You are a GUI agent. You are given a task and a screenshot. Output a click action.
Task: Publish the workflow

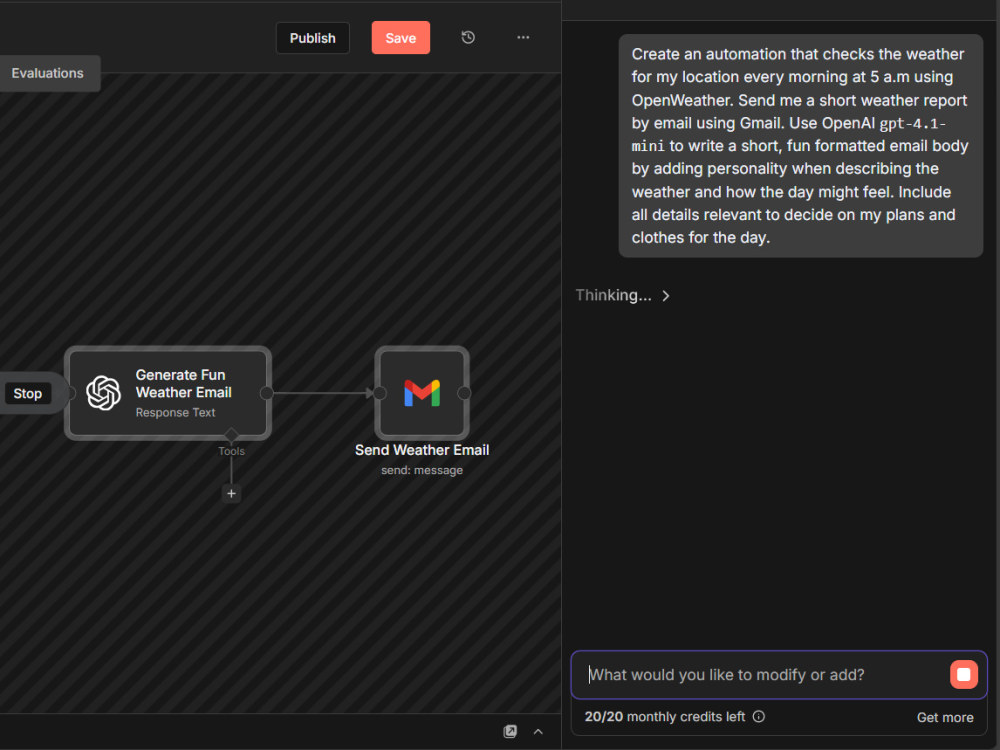point(312,38)
